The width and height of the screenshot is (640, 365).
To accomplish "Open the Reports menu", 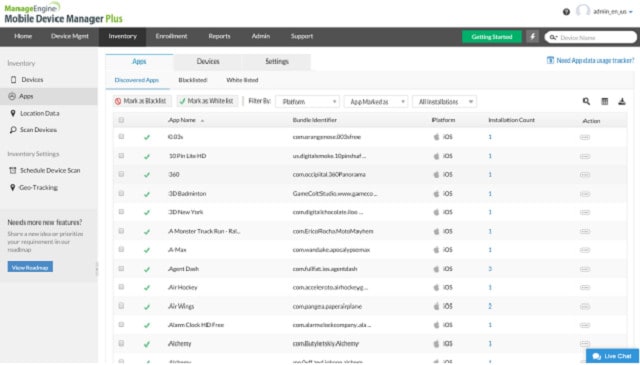I will click(219, 36).
